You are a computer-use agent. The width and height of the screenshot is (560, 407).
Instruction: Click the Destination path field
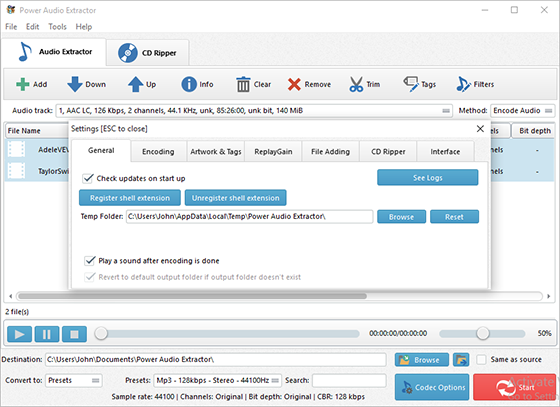point(215,360)
